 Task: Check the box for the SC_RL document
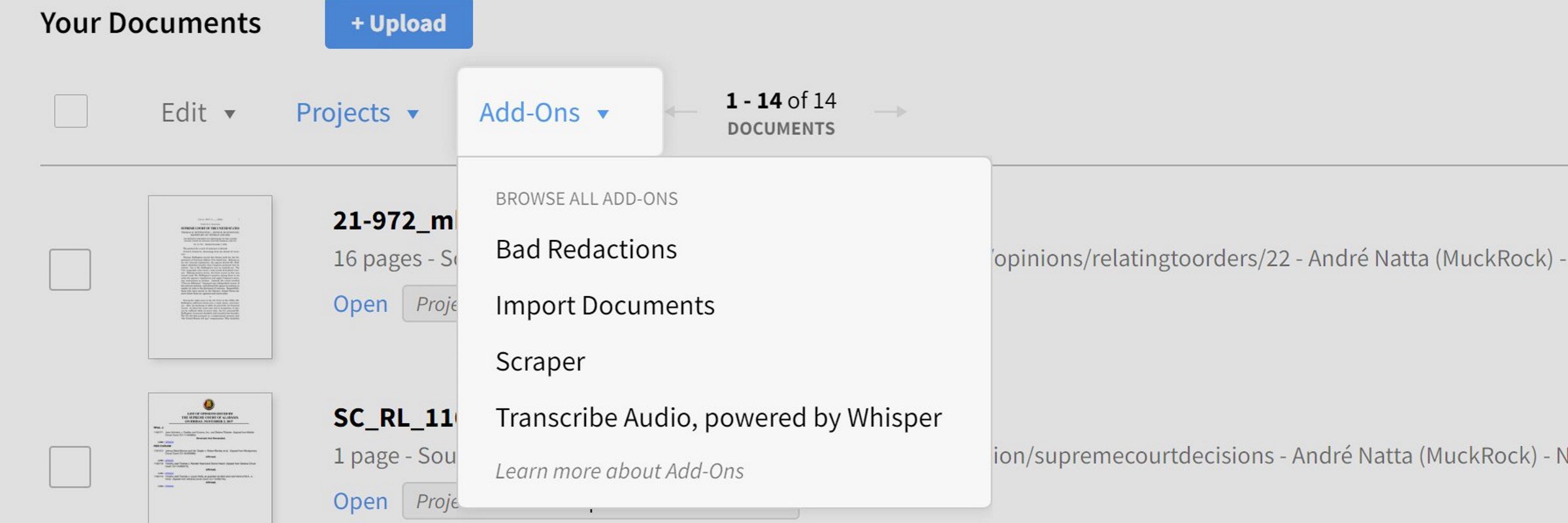tap(70, 467)
